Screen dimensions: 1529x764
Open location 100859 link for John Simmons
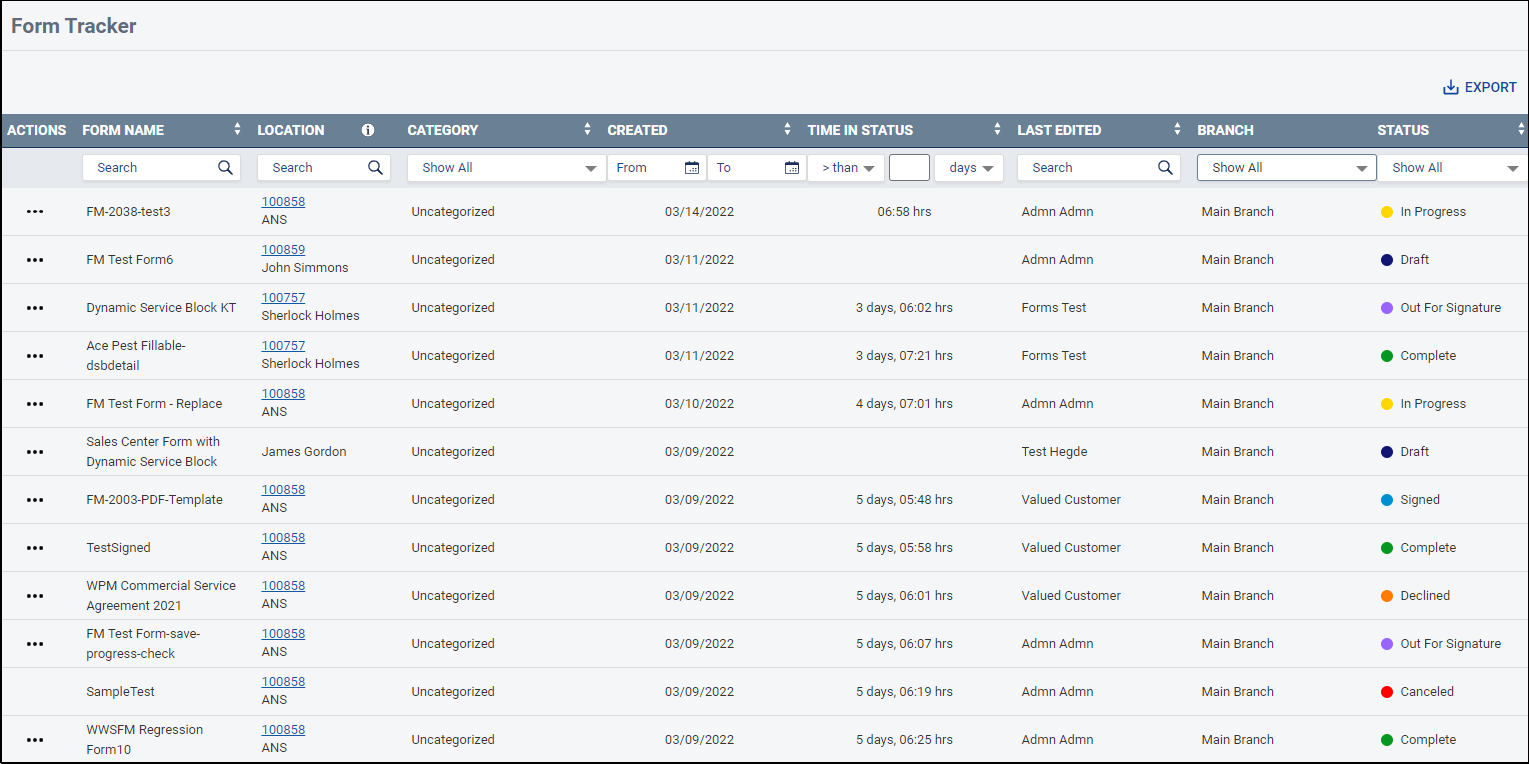[283, 250]
